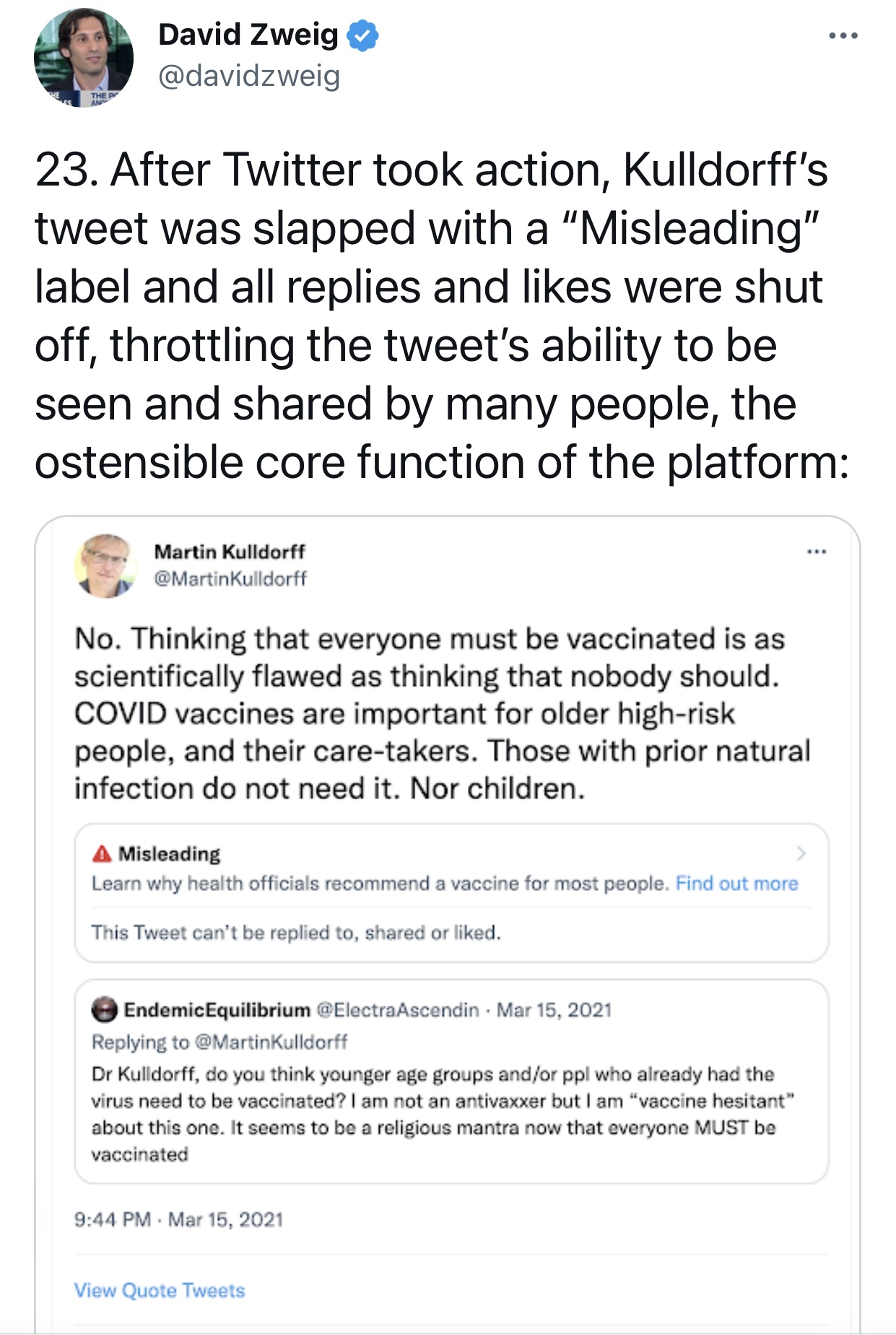Click the red Misleading warning triangle
Screen dimensions: 896x1335
pyautogui.click(x=102, y=853)
